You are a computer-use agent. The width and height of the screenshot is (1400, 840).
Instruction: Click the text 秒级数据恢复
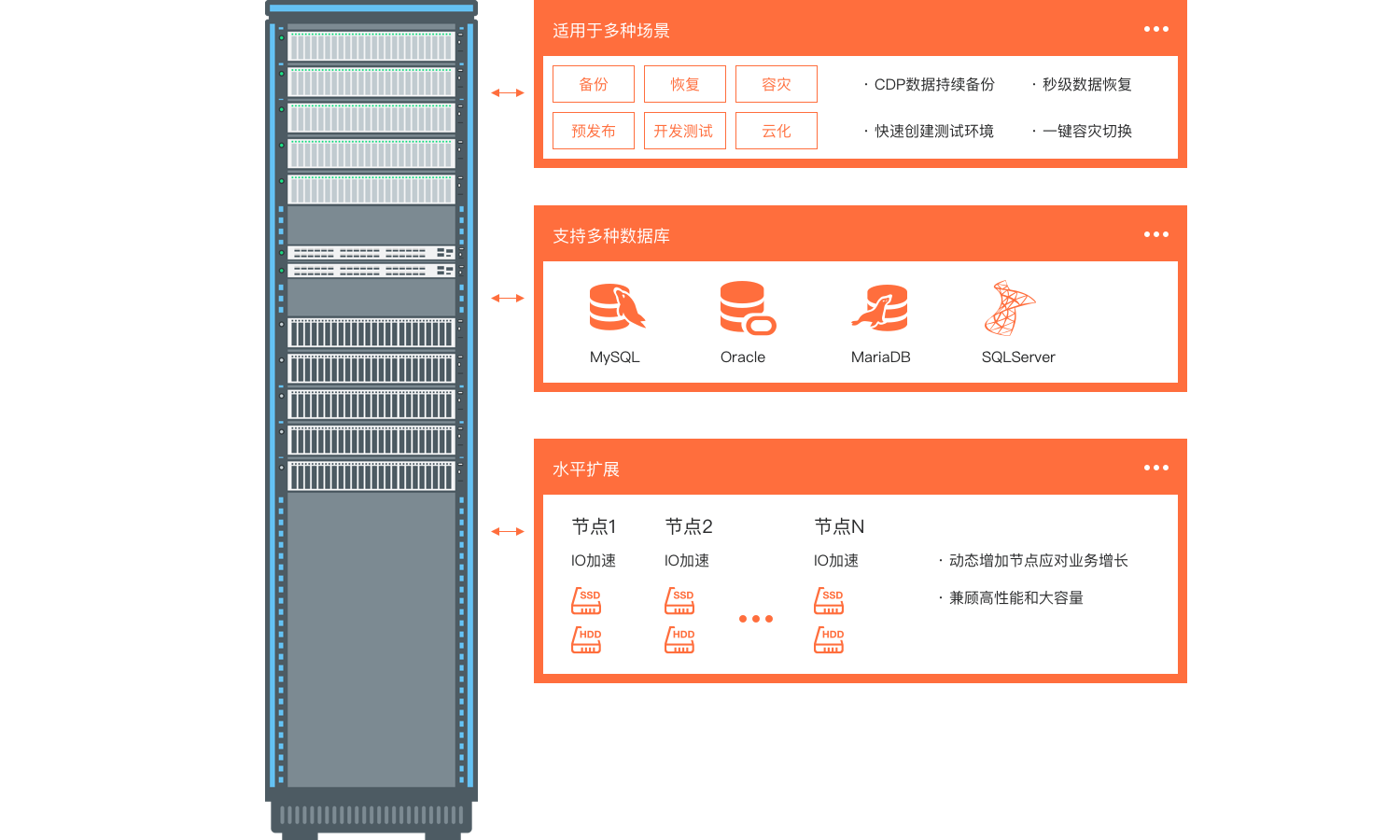1087,85
